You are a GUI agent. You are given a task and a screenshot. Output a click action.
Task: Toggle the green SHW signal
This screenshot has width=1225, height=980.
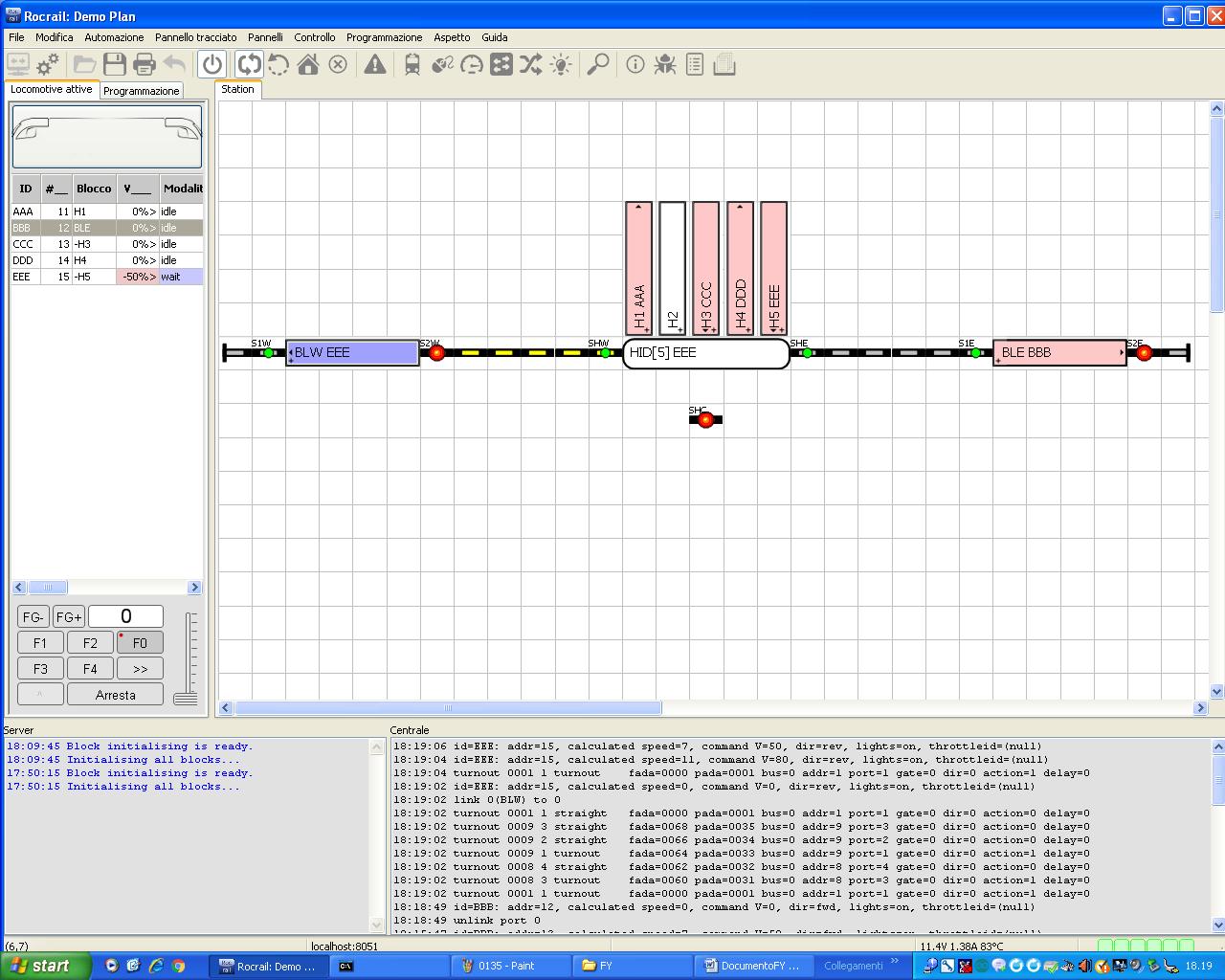[605, 353]
